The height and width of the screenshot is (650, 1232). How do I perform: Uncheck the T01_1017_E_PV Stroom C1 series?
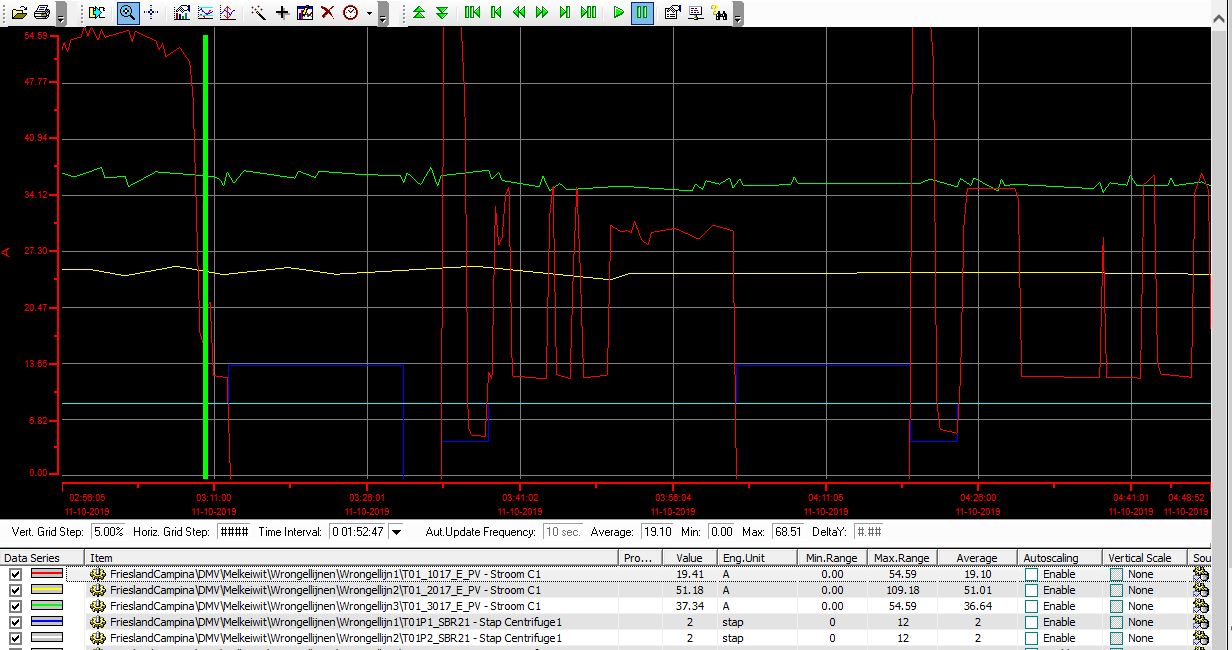pos(15,575)
